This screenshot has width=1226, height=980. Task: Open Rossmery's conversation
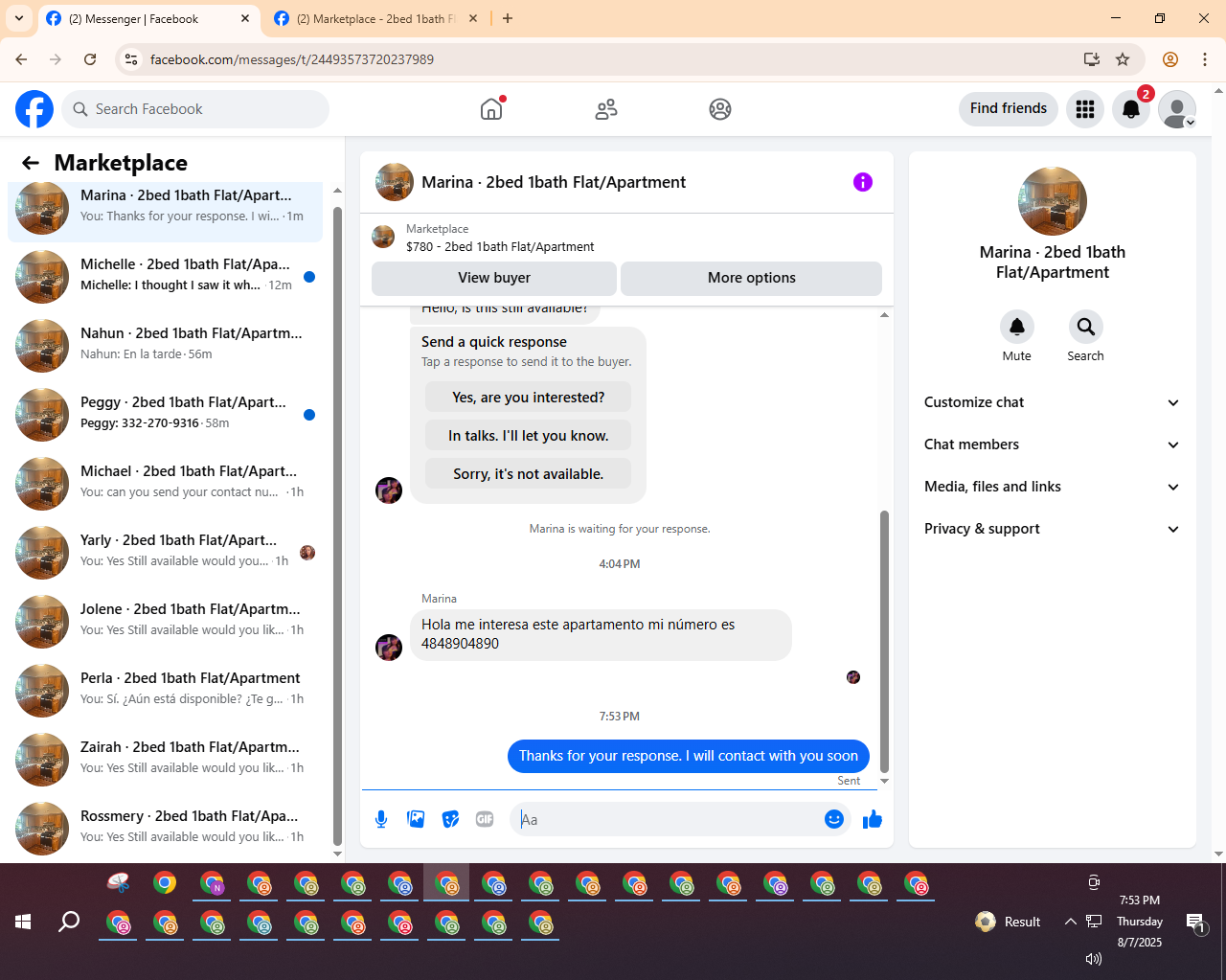(165, 829)
